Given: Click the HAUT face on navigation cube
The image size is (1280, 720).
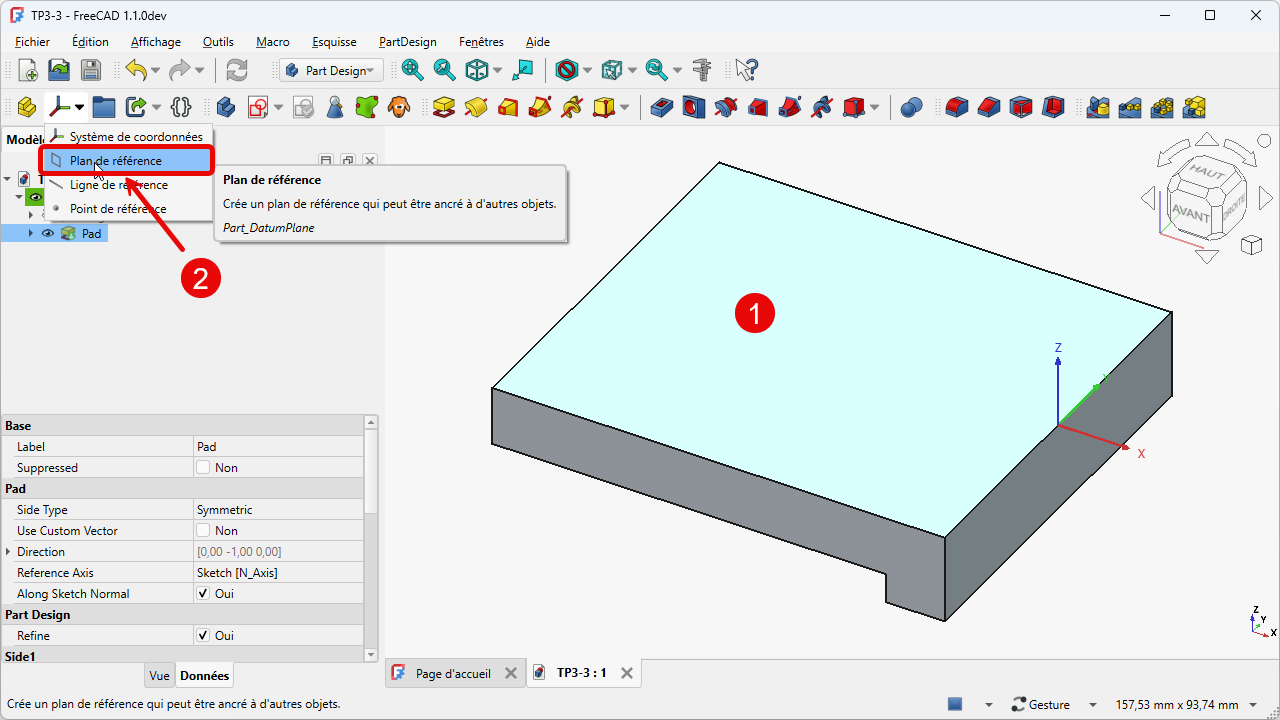Looking at the screenshot, I should click(x=1204, y=173).
